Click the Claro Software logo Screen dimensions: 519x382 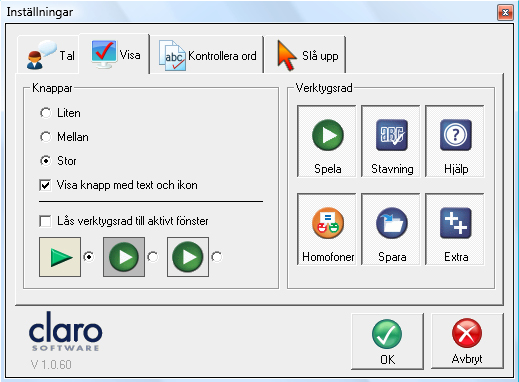coord(65,331)
